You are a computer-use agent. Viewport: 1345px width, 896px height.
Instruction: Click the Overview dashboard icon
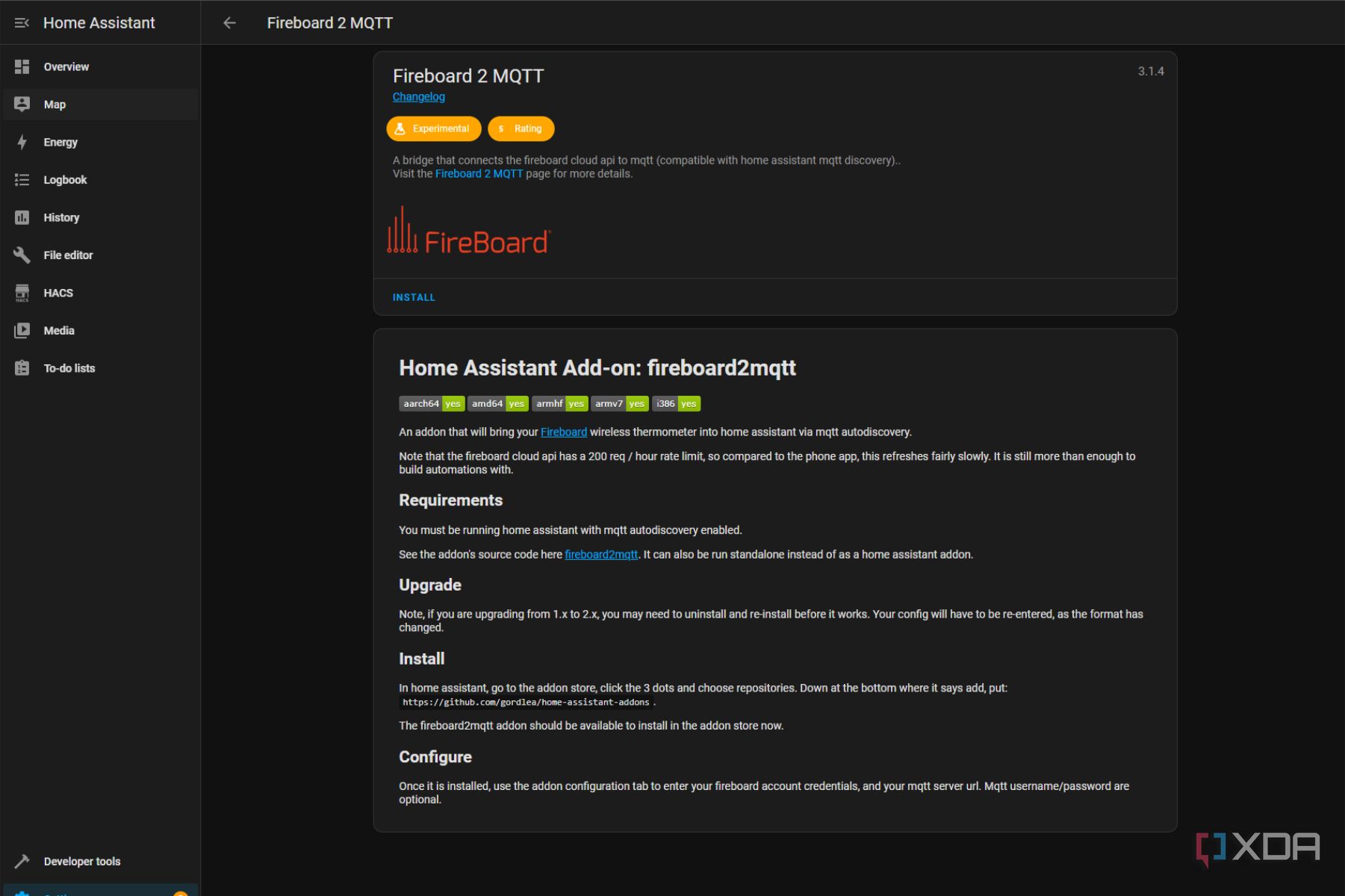tap(22, 66)
